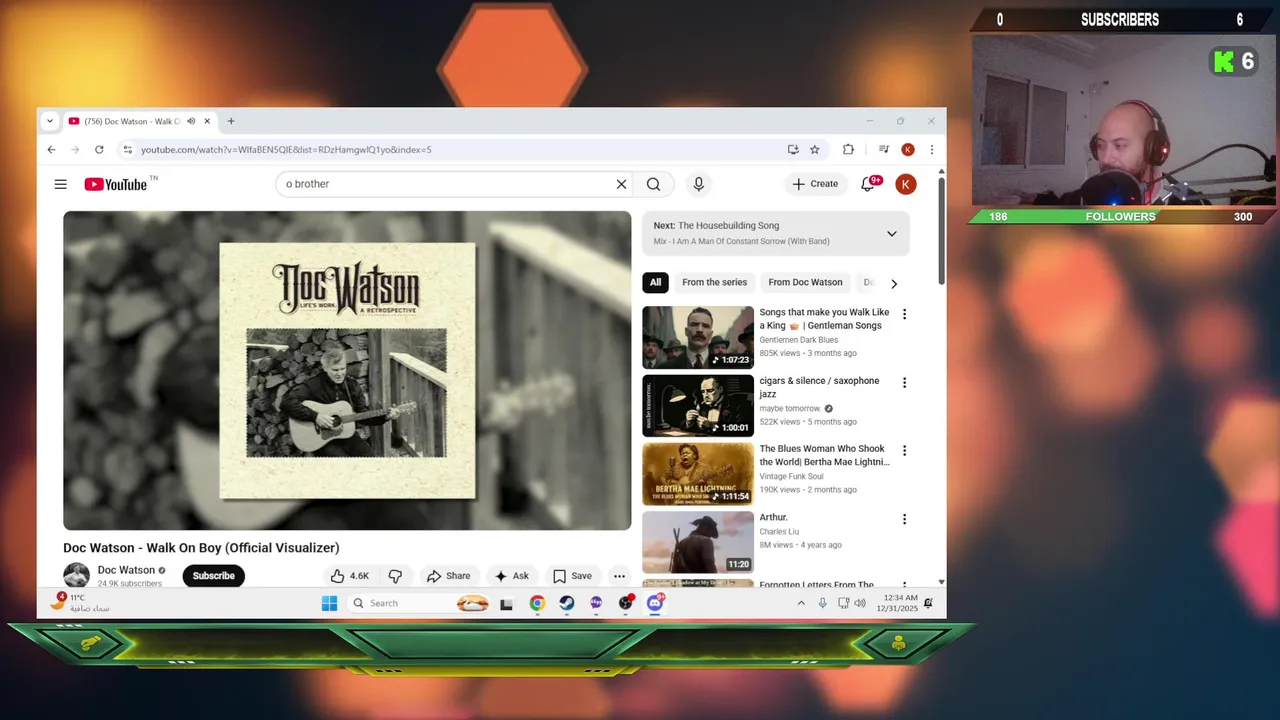Open YouTube notifications bell

868,184
